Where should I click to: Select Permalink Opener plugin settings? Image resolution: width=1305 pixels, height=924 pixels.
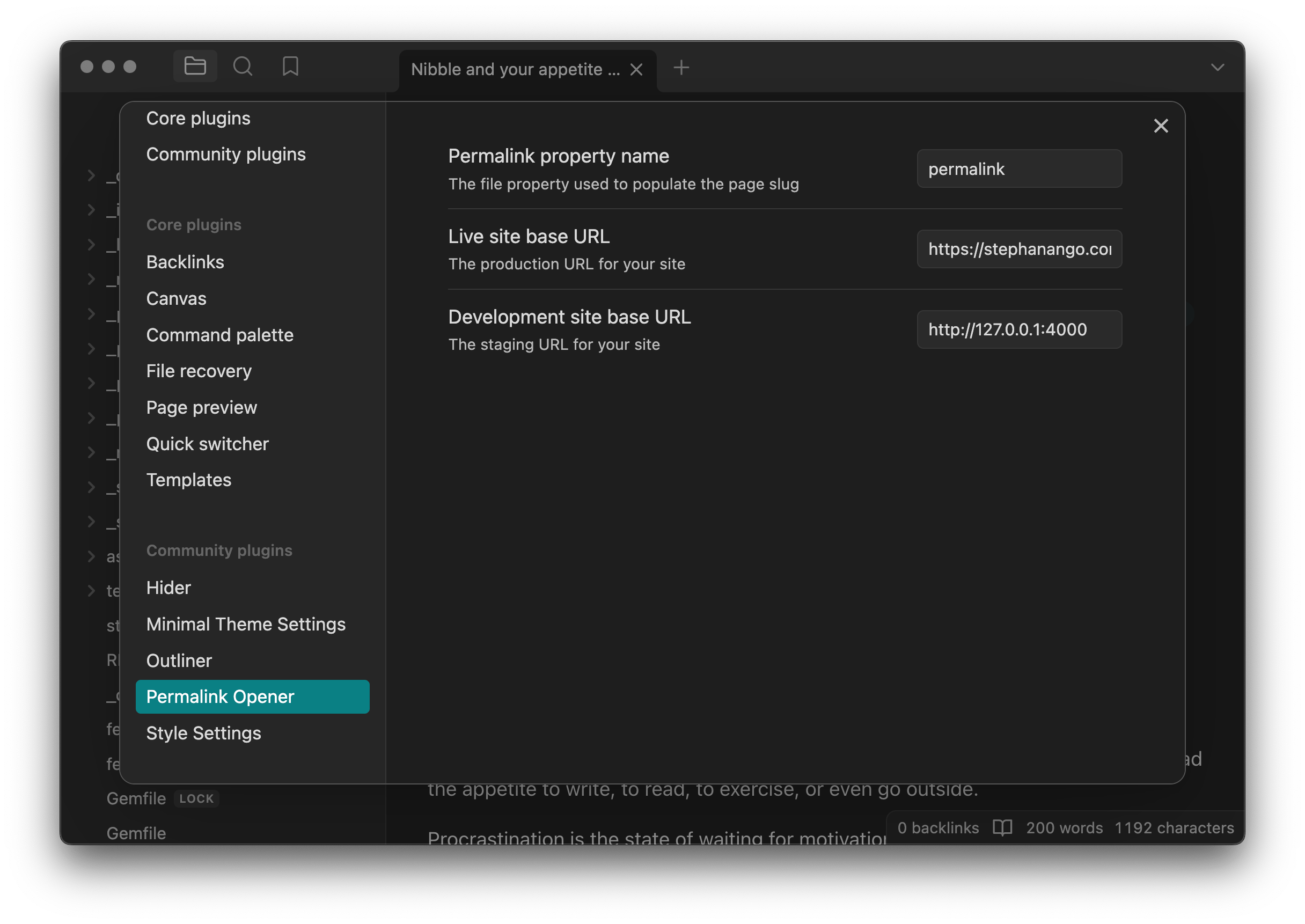252,696
